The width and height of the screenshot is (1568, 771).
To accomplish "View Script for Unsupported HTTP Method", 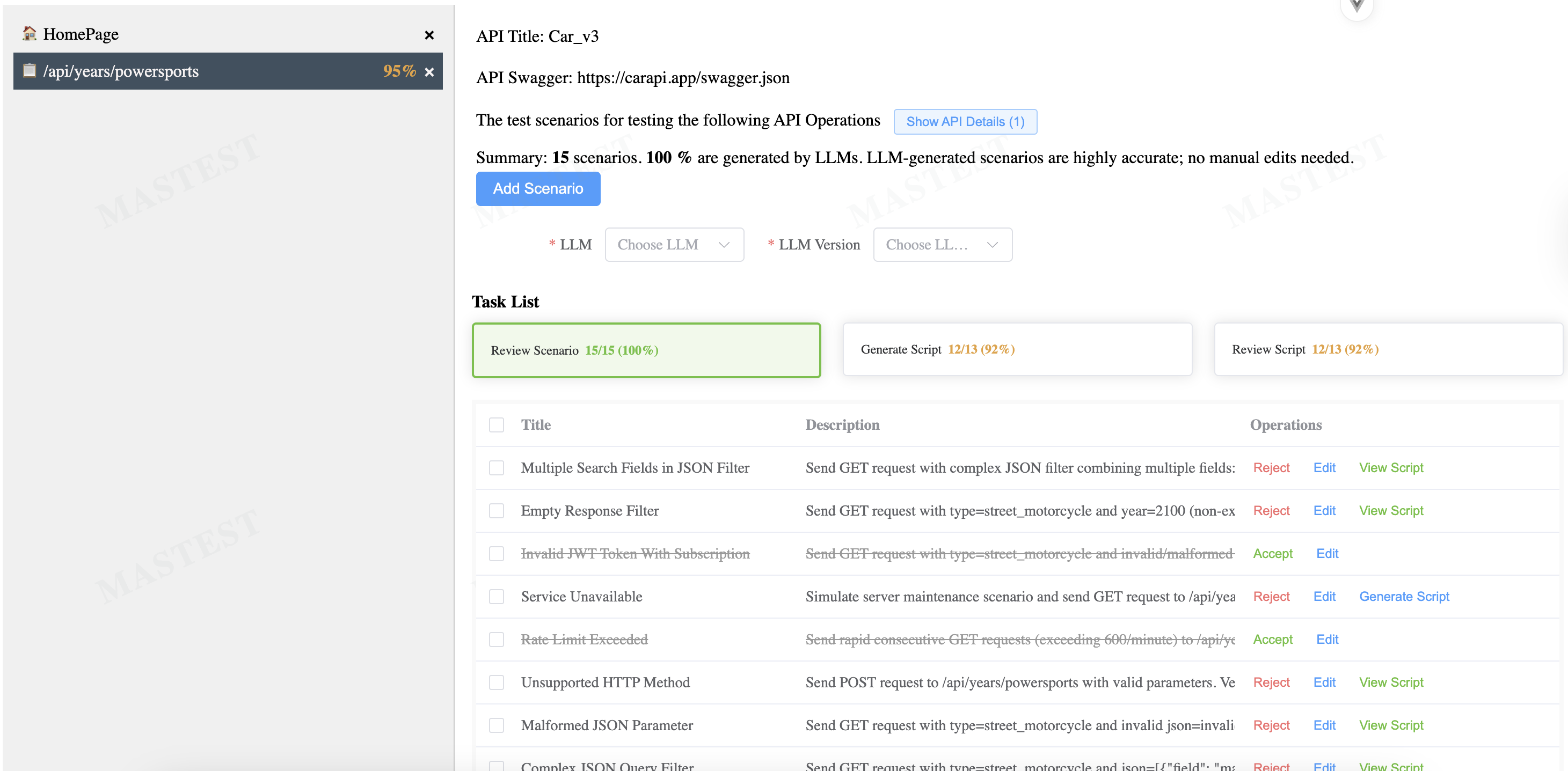I will coord(1391,682).
